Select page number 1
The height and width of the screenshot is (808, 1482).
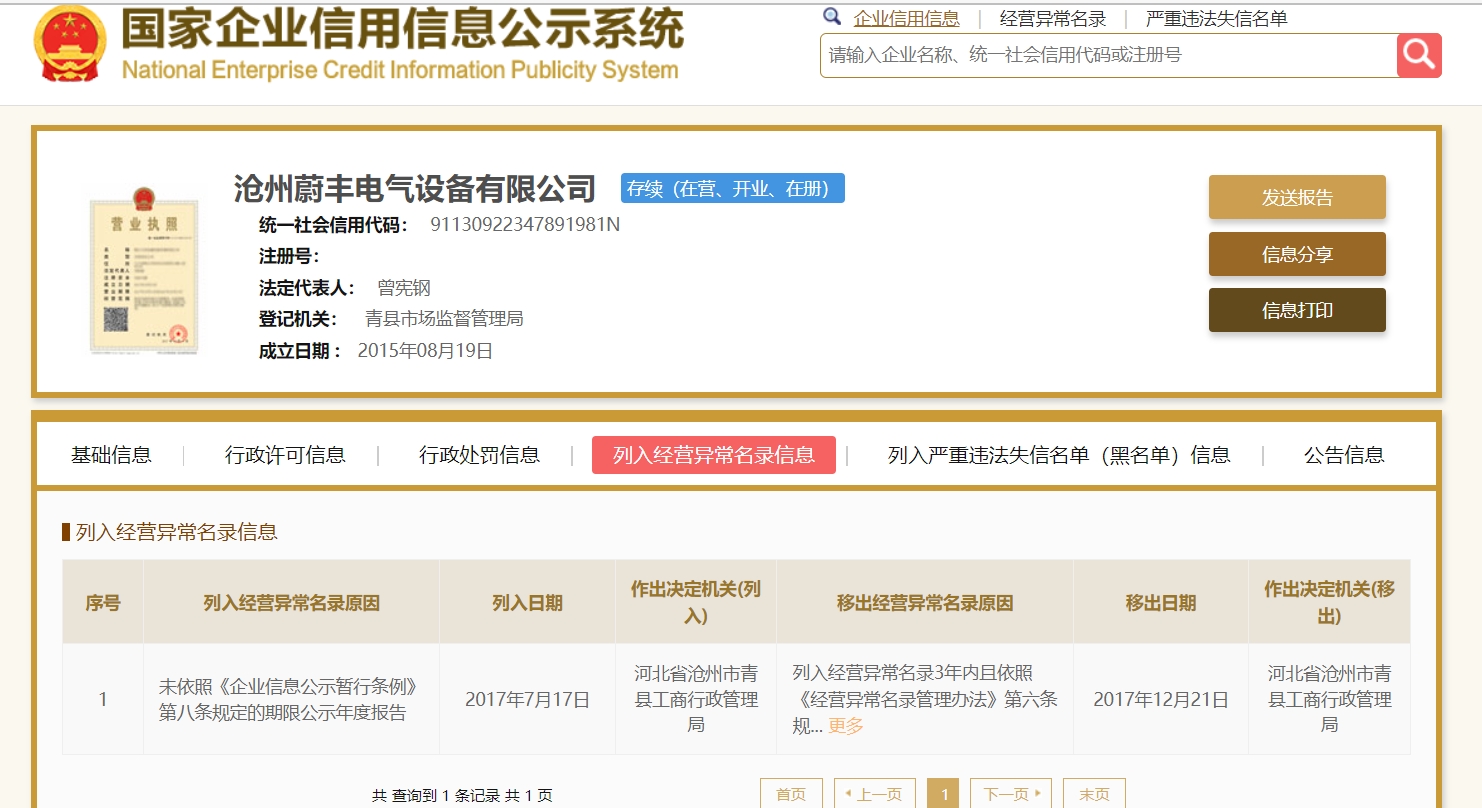click(x=943, y=794)
